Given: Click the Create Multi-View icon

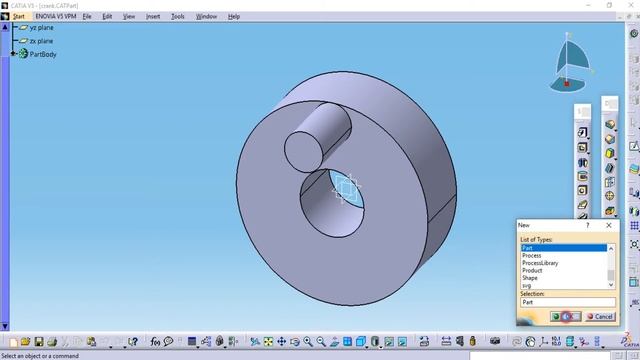Looking at the screenshot, I should point(347,342).
